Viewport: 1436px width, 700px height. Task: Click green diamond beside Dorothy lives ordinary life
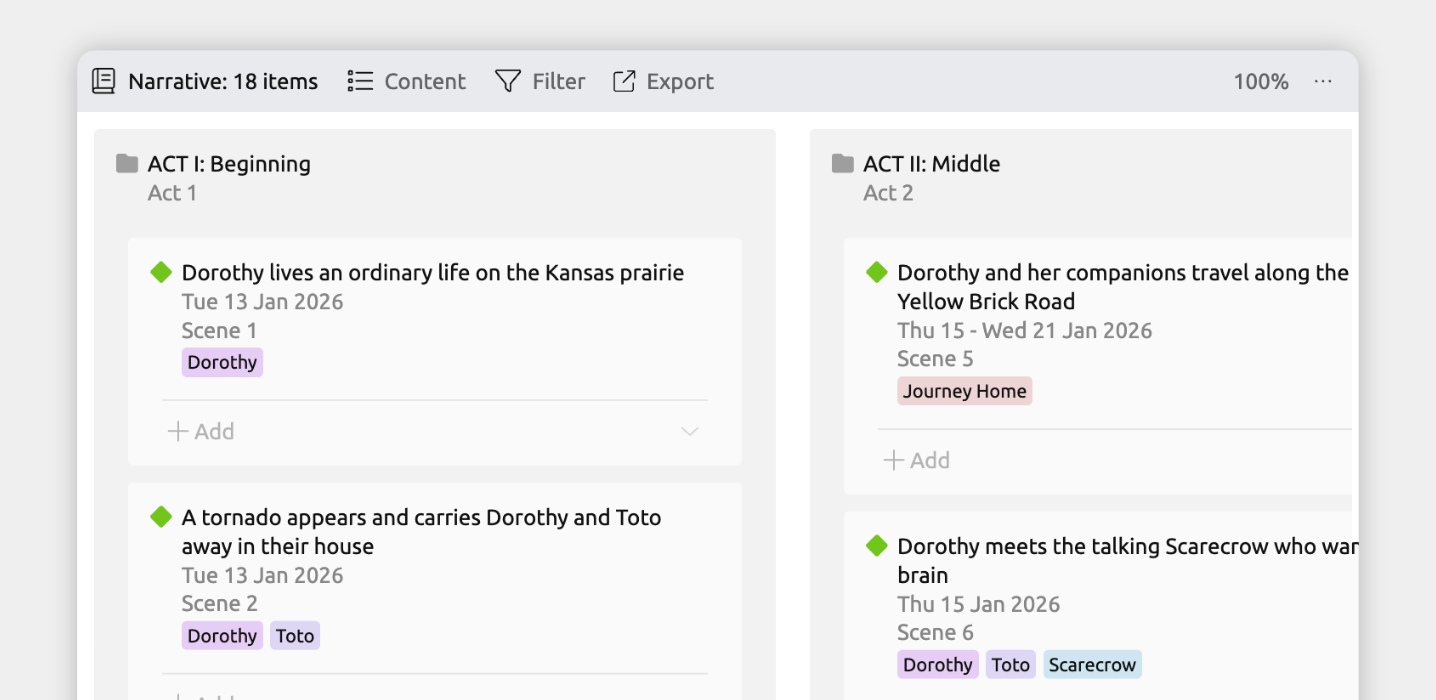pyautogui.click(x=161, y=271)
